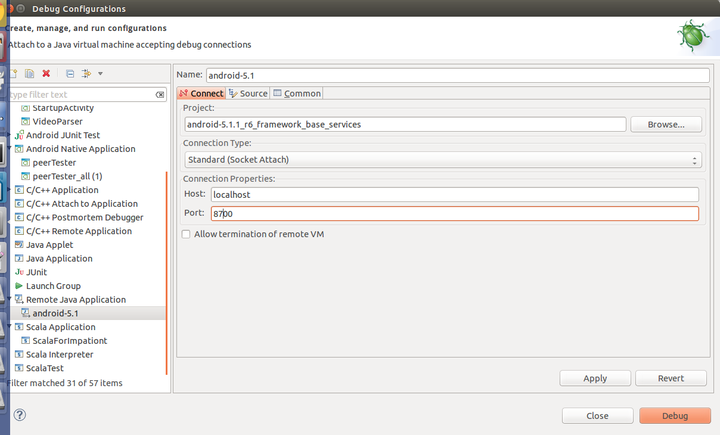Open the help question mark icon
This screenshot has width=720, height=435.
(x=19, y=415)
